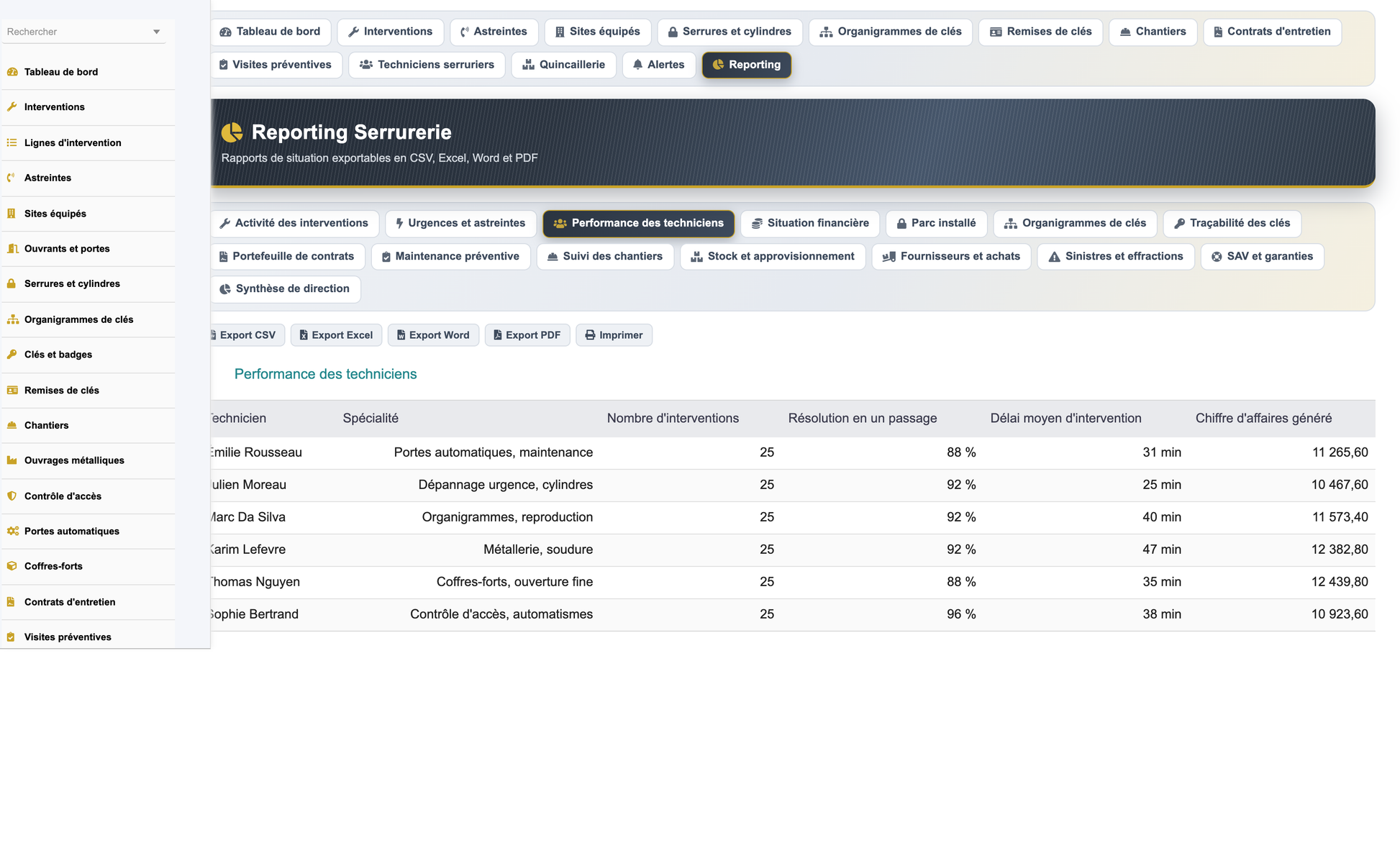This screenshot has height=866, width=1400.
Task: Select the Performance des techniciens report
Action: point(638,224)
